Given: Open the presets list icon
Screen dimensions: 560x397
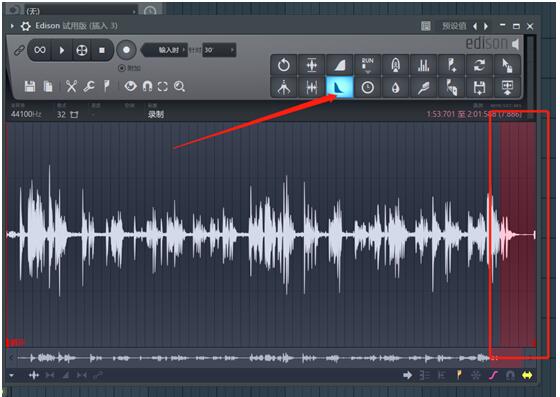Looking at the screenshot, I should pos(425,26).
